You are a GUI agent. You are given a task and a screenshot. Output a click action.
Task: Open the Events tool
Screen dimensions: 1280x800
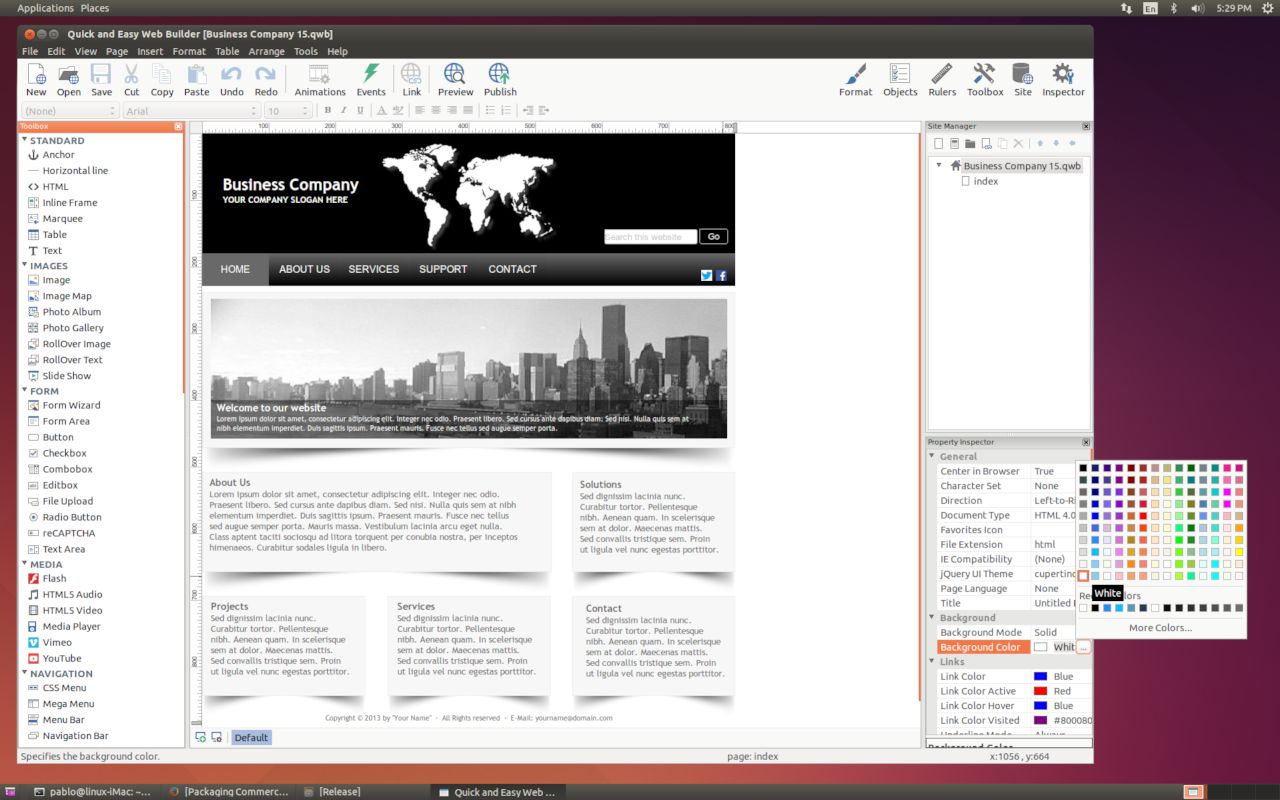[371, 79]
